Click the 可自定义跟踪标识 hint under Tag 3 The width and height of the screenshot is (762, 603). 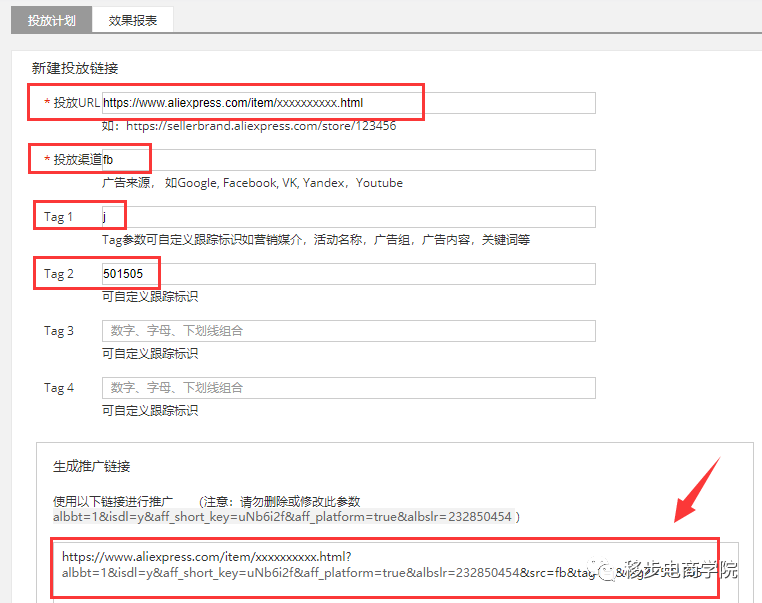(x=150, y=353)
